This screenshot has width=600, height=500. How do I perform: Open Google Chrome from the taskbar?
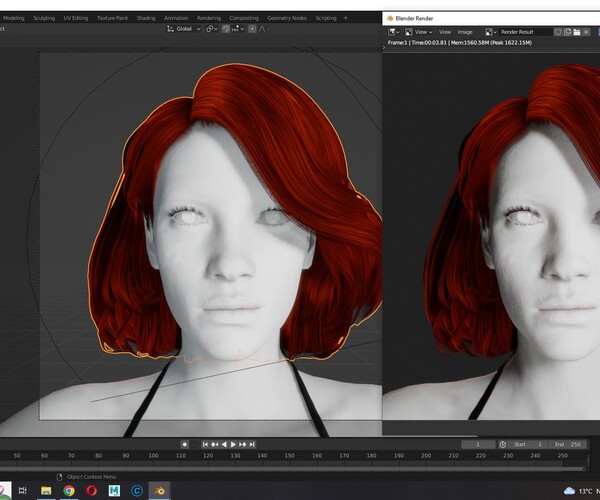(x=69, y=490)
